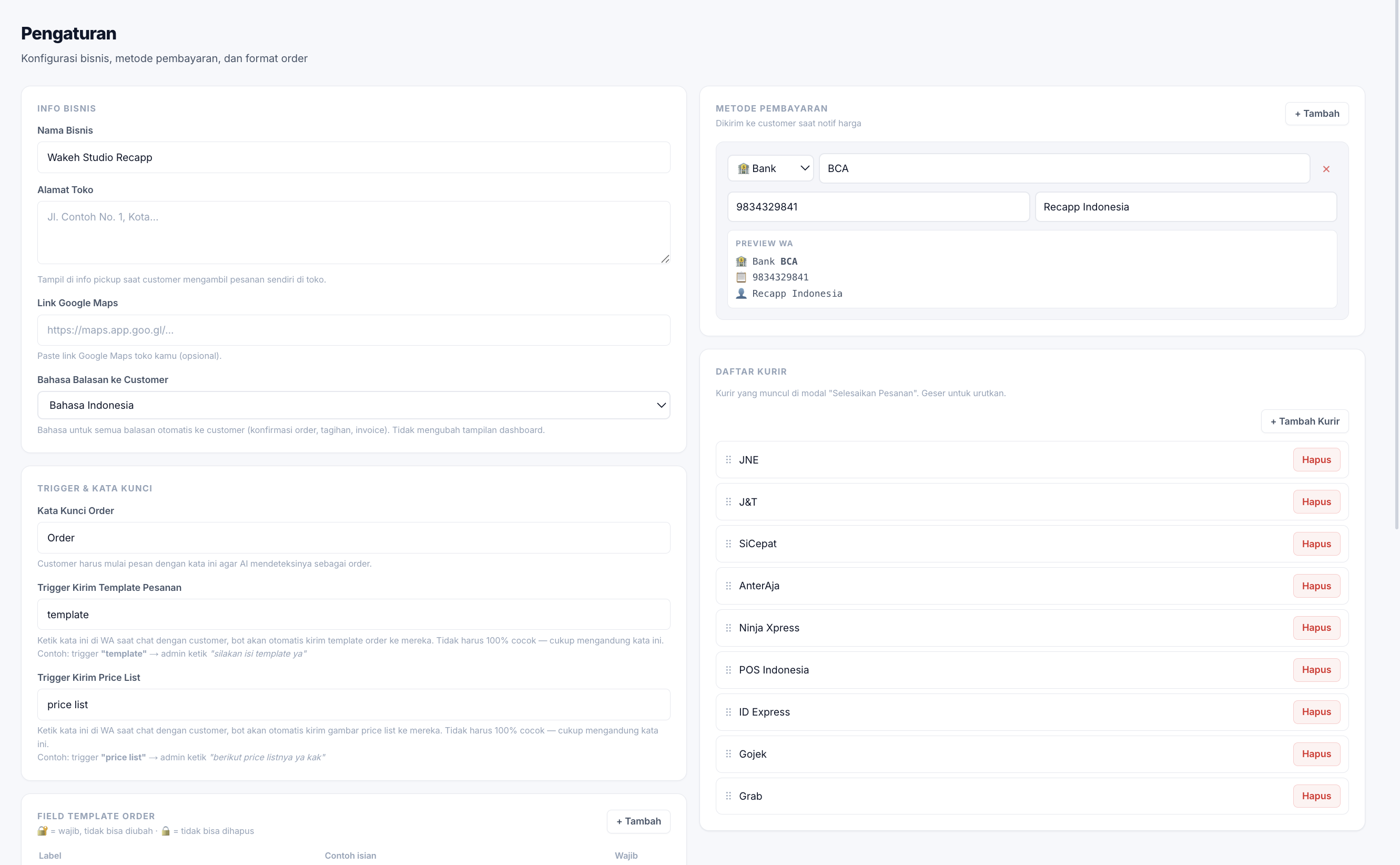Open the Bank payment type dropdown

tap(770, 168)
